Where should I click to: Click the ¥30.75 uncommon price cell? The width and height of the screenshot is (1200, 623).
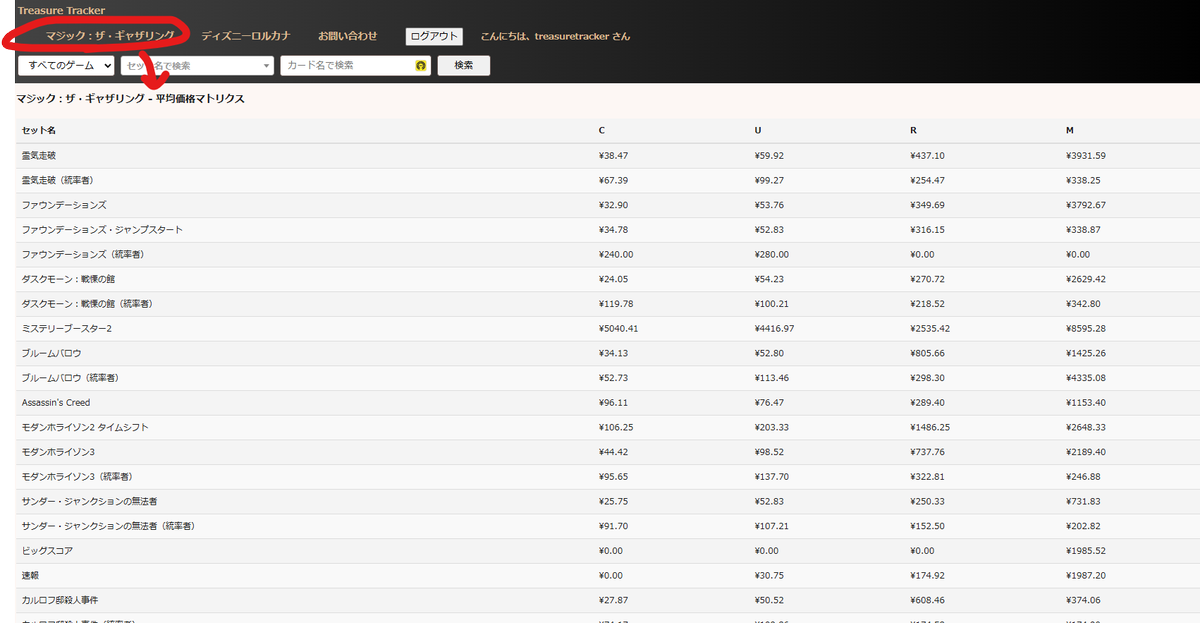(768, 576)
